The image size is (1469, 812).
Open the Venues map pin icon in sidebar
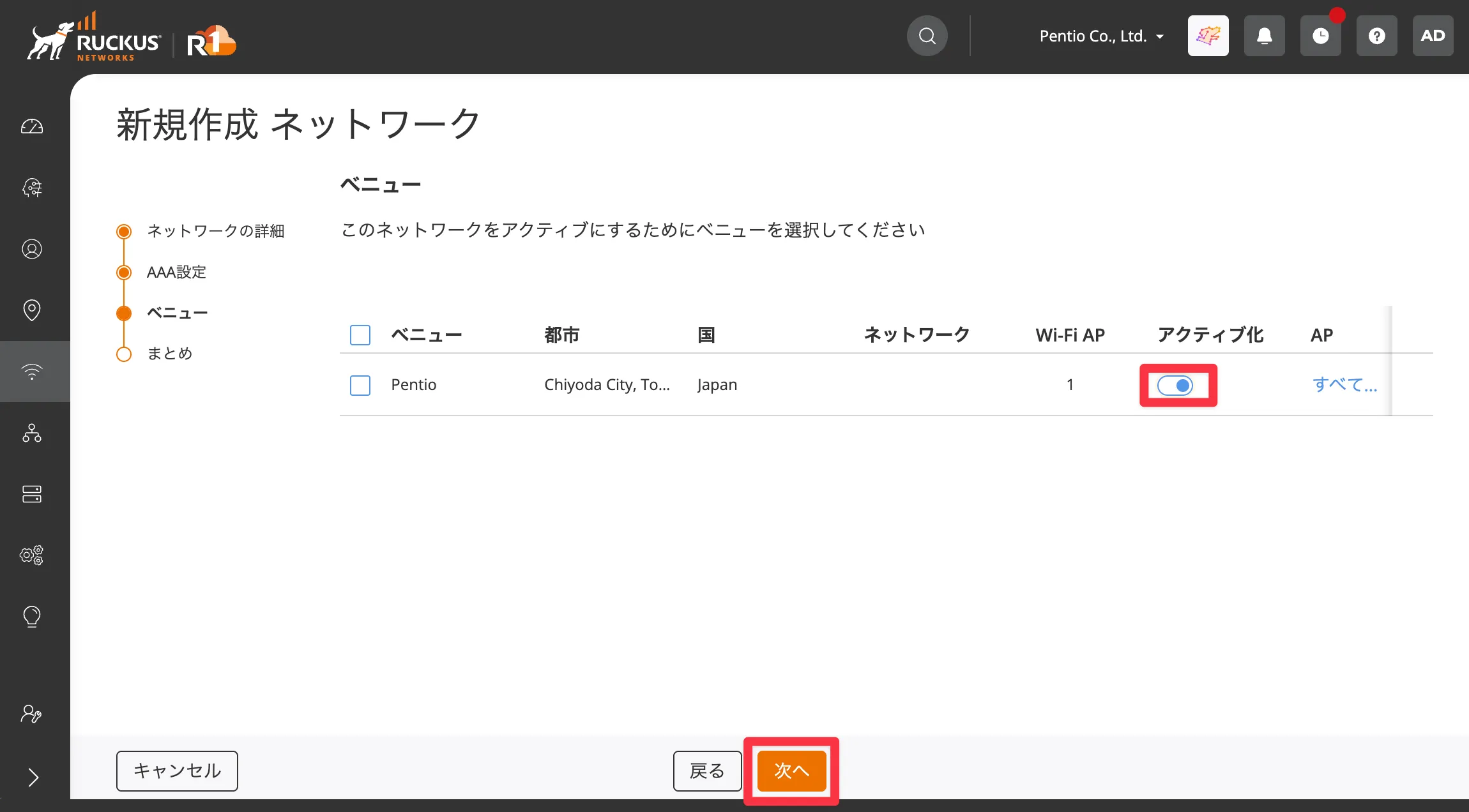(x=32, y=310)
